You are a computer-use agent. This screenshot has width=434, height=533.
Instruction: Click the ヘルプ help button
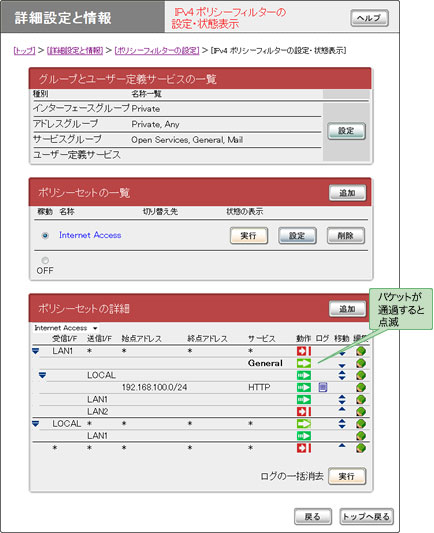(369, 18)
